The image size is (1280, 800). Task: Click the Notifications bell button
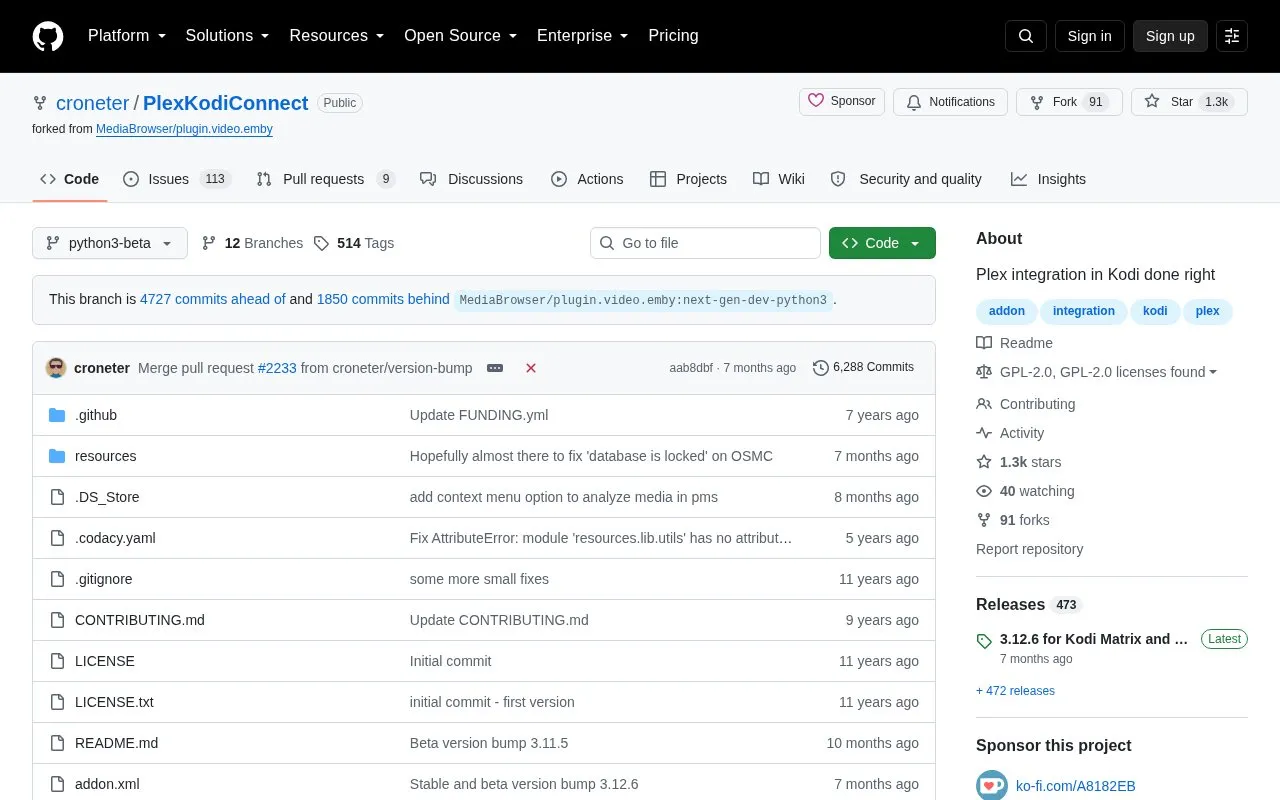point(950,102)
